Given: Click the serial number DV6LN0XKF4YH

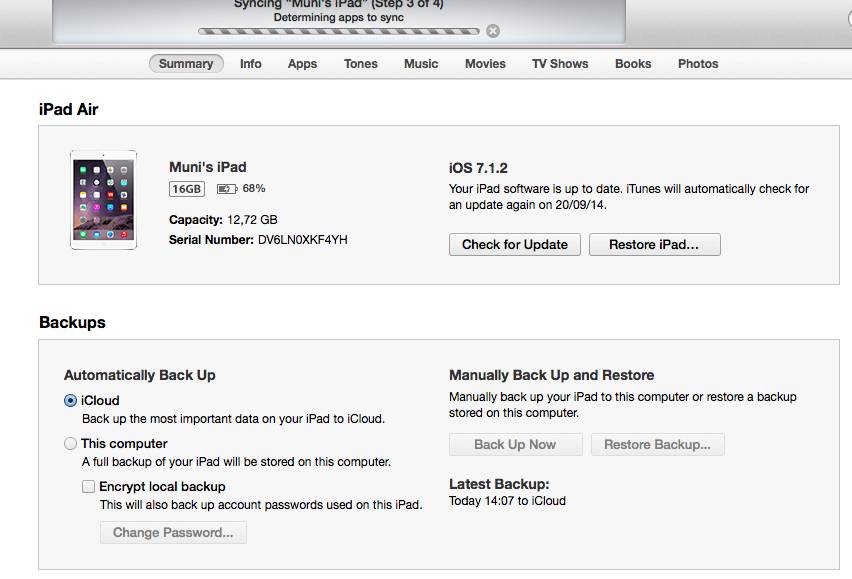Looking at the screenshot, I should click(x=303, y=240).
